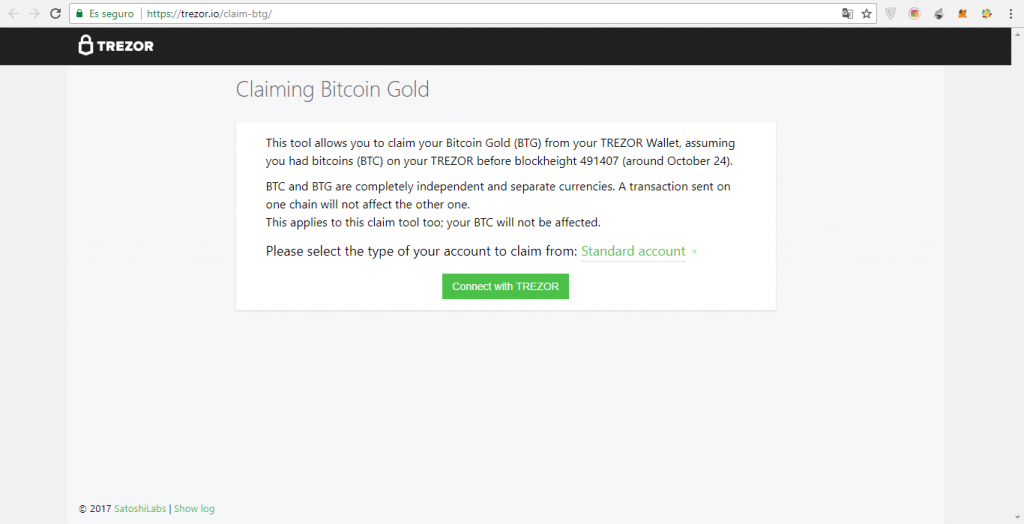The image size is (1024, 524).
Task: Click the translate page icon
Action: (x=847, y=13)
